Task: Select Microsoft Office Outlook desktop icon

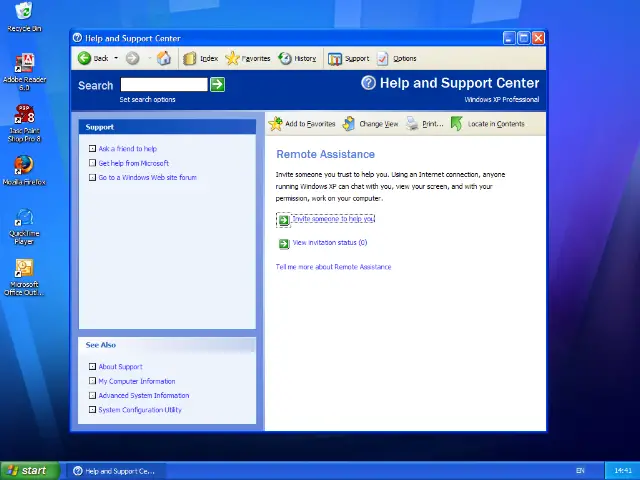Action: (x=24, y=278)
